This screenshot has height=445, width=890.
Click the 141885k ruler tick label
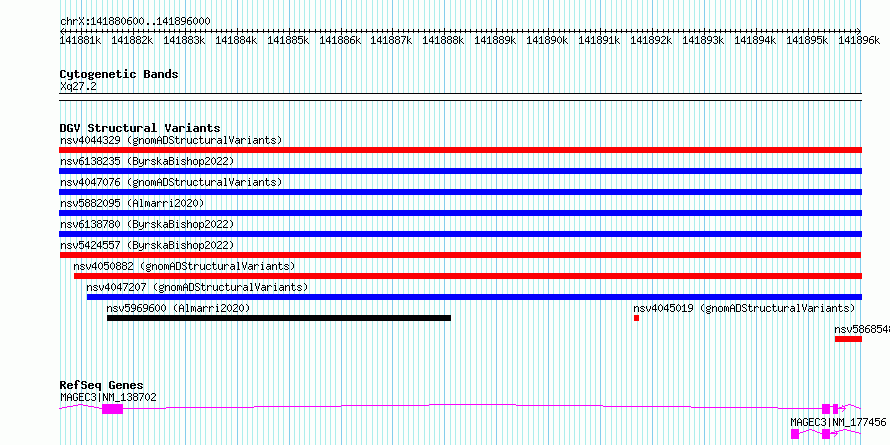pos(288,40)
